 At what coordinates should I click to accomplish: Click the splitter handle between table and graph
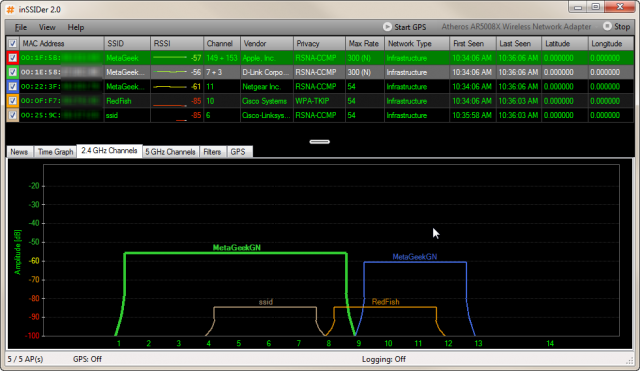pyautogui.click(x=320, y=142)
